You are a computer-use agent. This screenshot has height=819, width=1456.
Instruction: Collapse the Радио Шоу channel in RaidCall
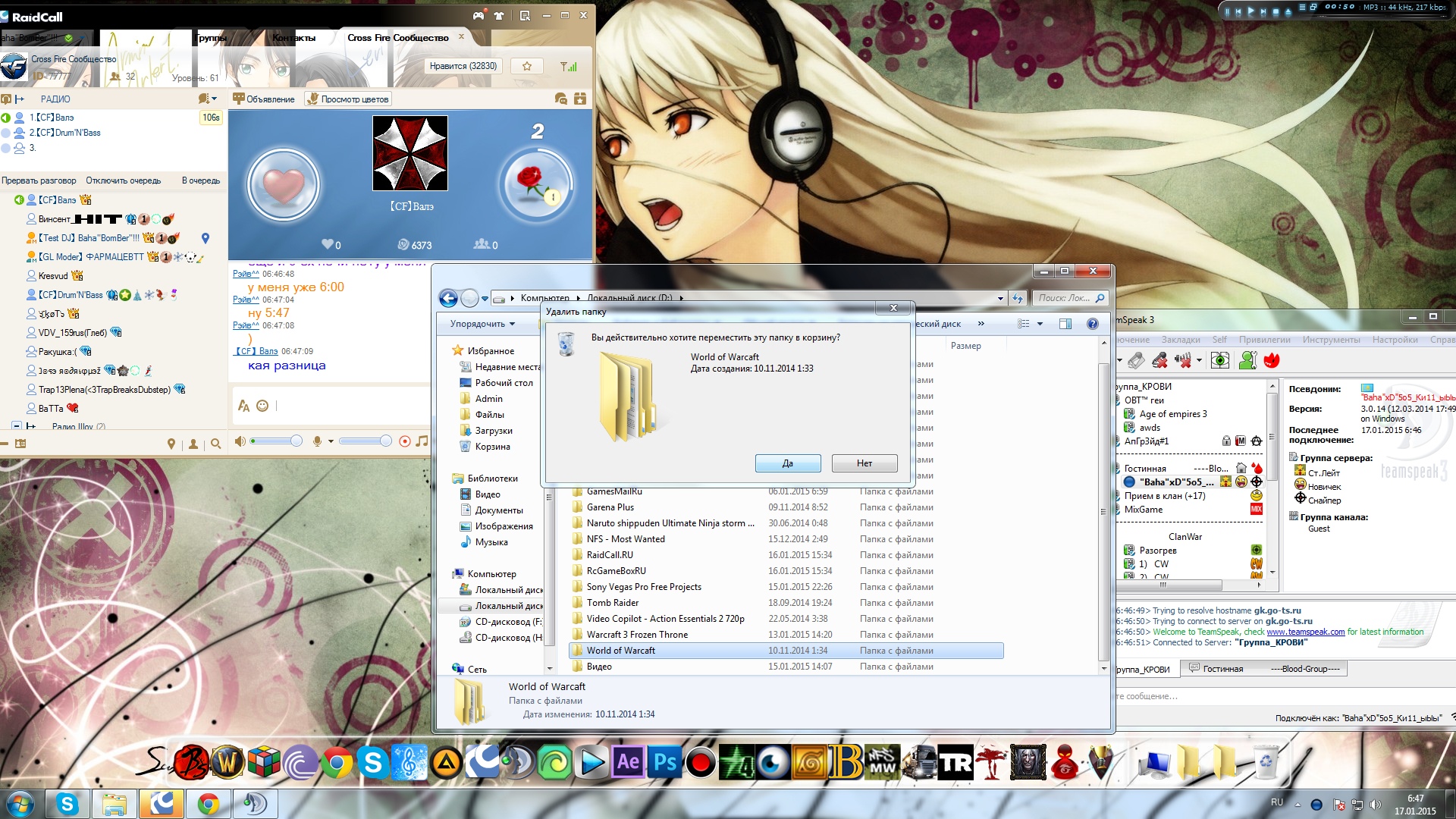tap(17, 427)
